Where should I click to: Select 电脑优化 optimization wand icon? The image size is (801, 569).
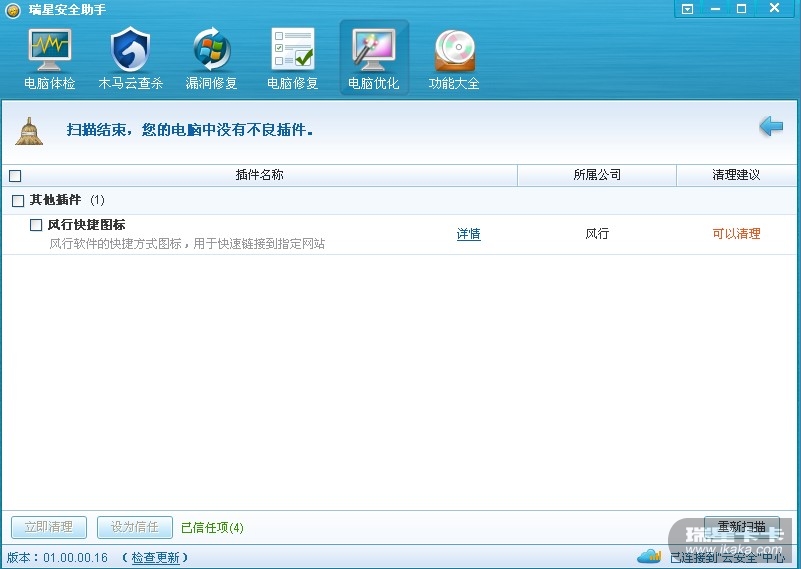click(x=374, y=58)
